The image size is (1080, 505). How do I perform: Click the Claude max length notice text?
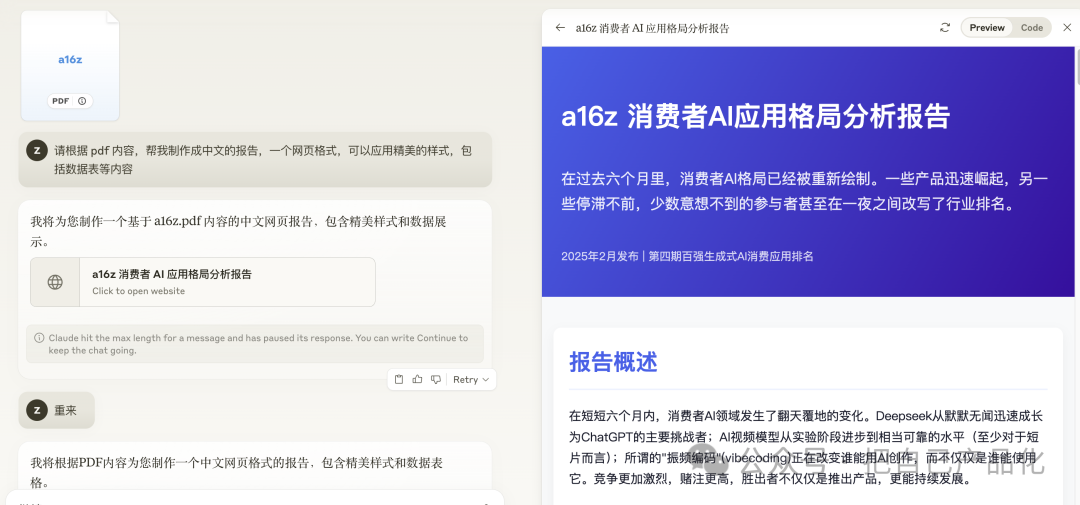(258, 344)
